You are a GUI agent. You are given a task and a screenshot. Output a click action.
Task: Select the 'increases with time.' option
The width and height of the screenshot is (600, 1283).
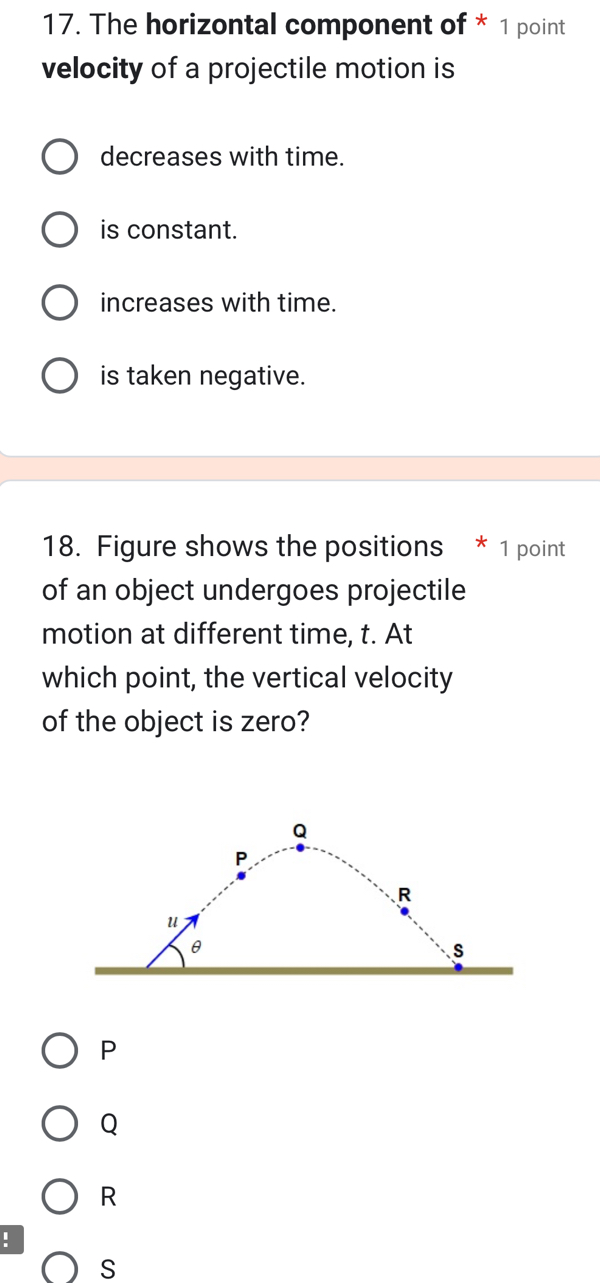[x=59, y=302]
